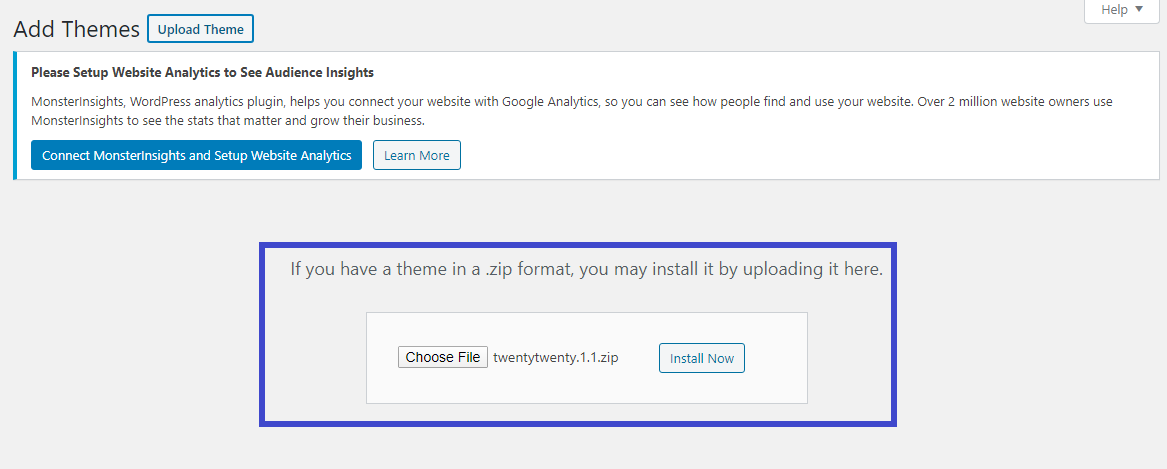Click inside the theme upload form box
Image resolution: width=1167 pixels, height=469 pixels.
(586, 358)
